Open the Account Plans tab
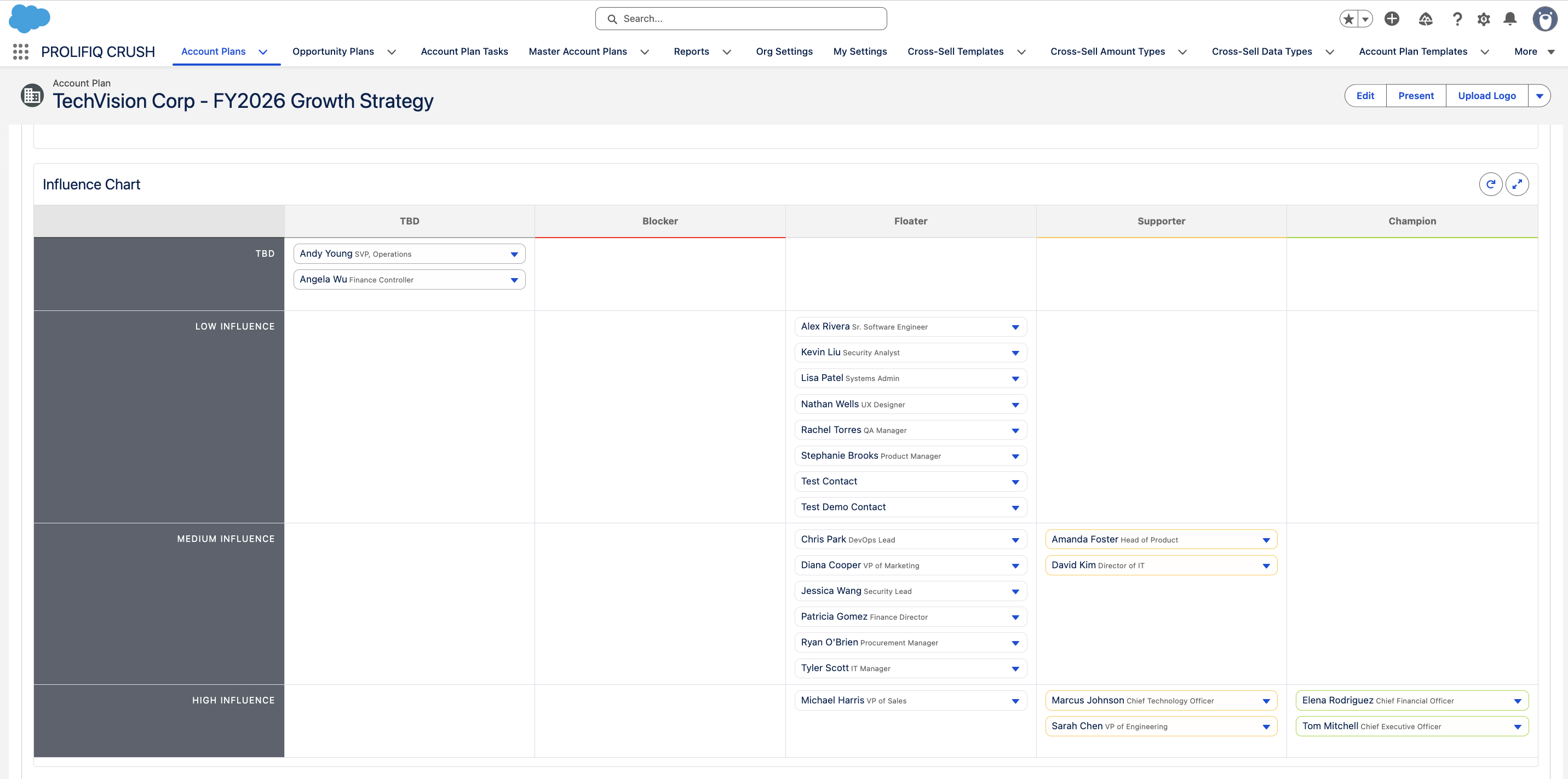 [x=213, y=51]
